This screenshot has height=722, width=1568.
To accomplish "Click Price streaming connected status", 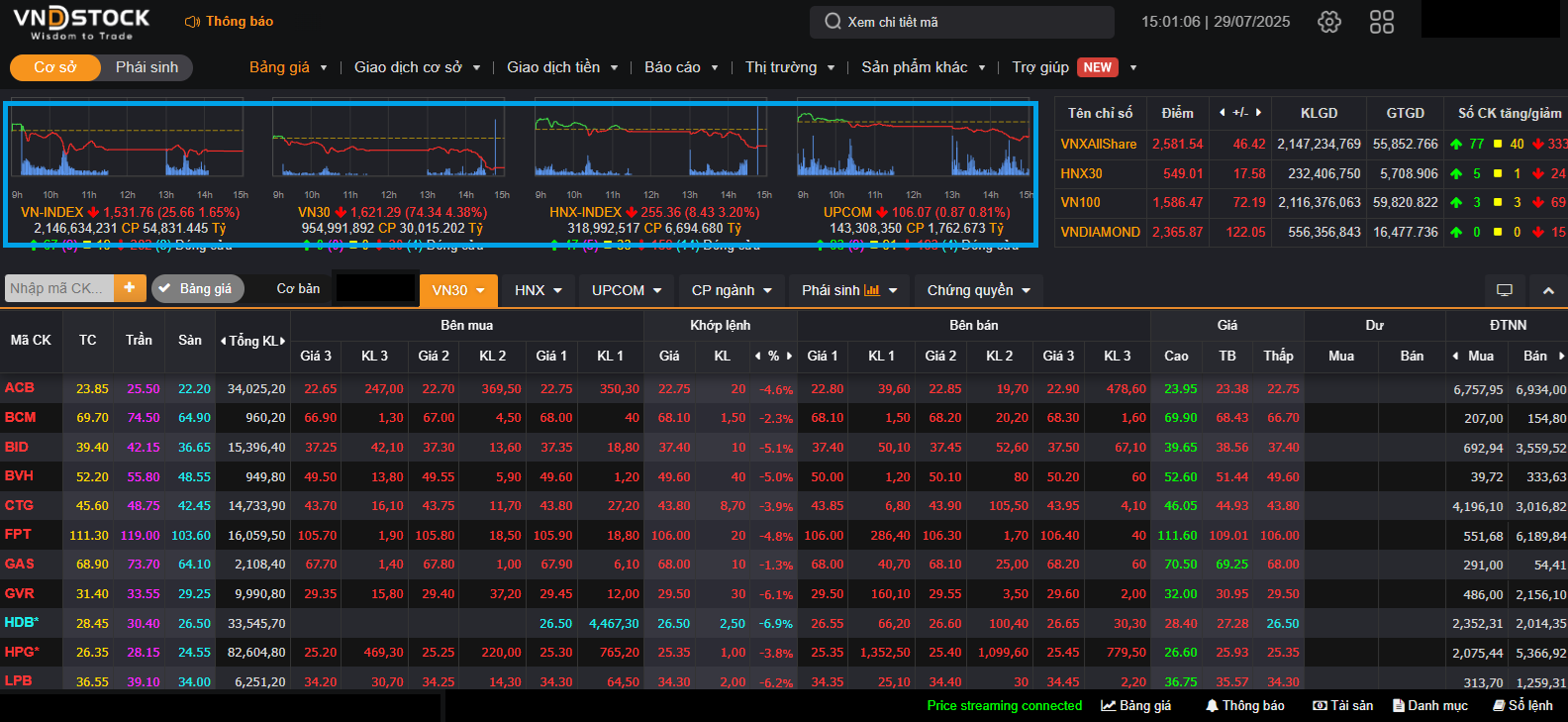I will tap(1005, 706).
